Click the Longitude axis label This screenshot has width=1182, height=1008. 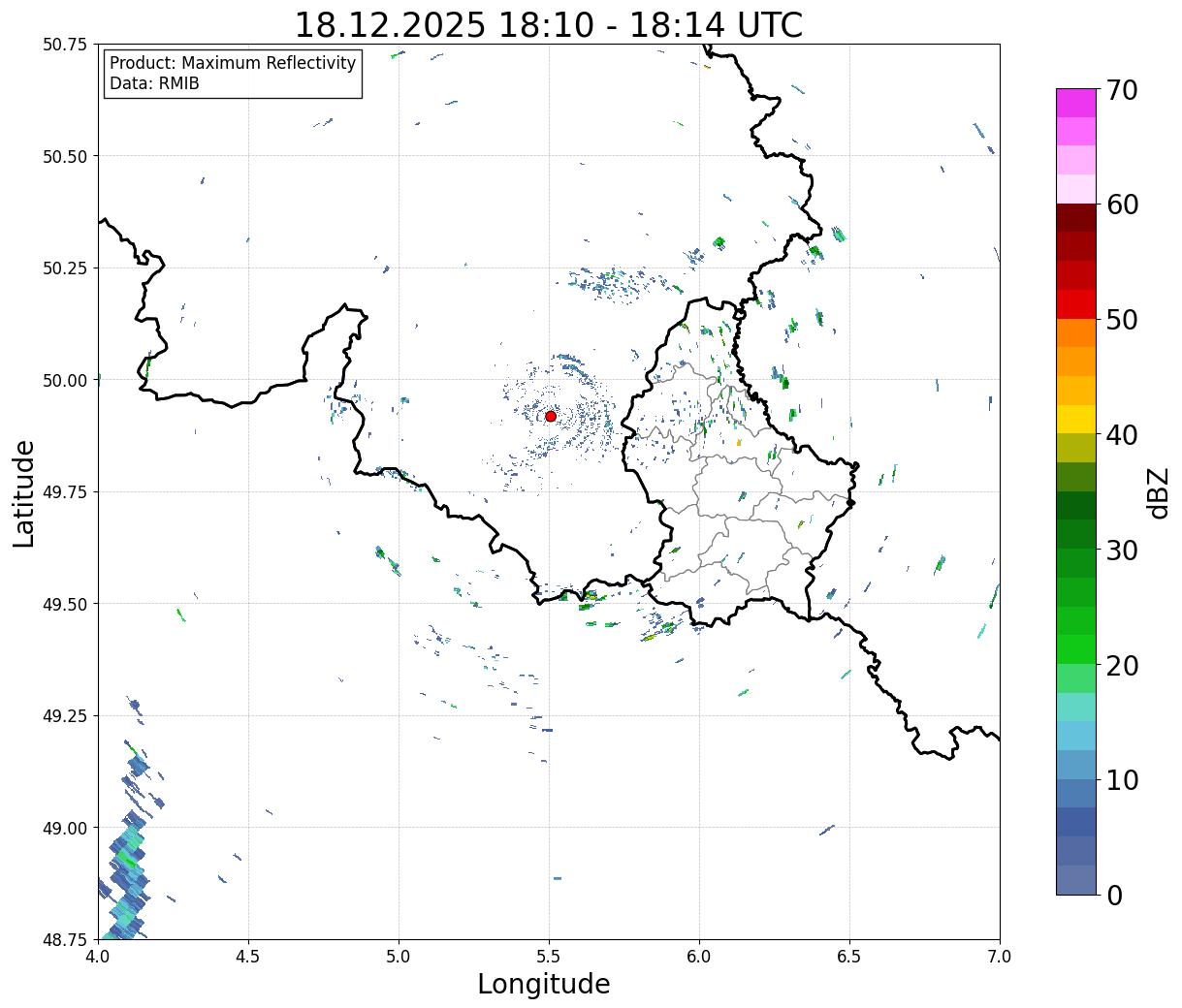[544, 984]
